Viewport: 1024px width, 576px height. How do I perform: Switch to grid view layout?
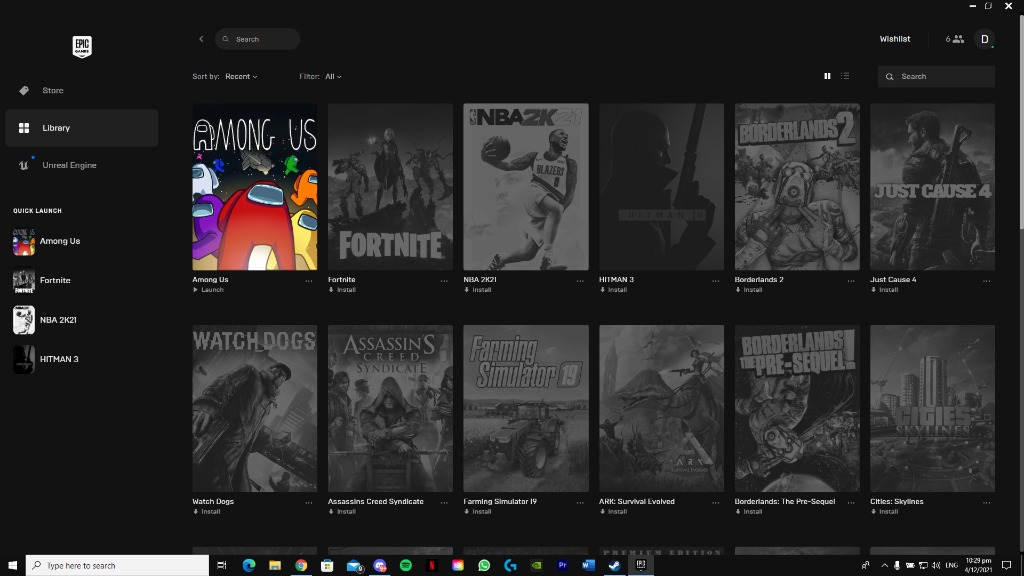pyautogui.click(x=827, y=76)
